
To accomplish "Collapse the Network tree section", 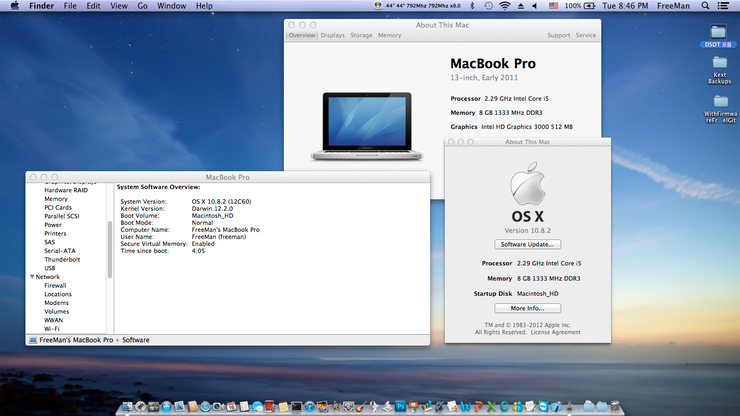I will click(x=32, y=277).
